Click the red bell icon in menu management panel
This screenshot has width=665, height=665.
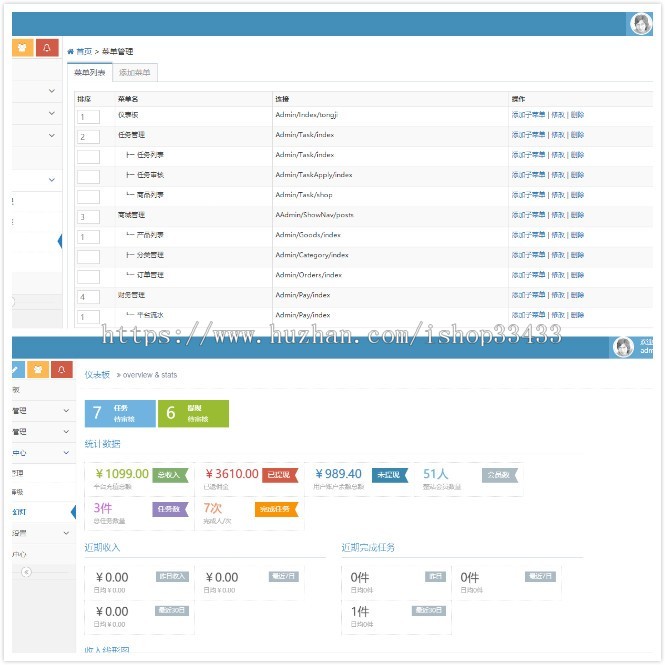point(47,48)
